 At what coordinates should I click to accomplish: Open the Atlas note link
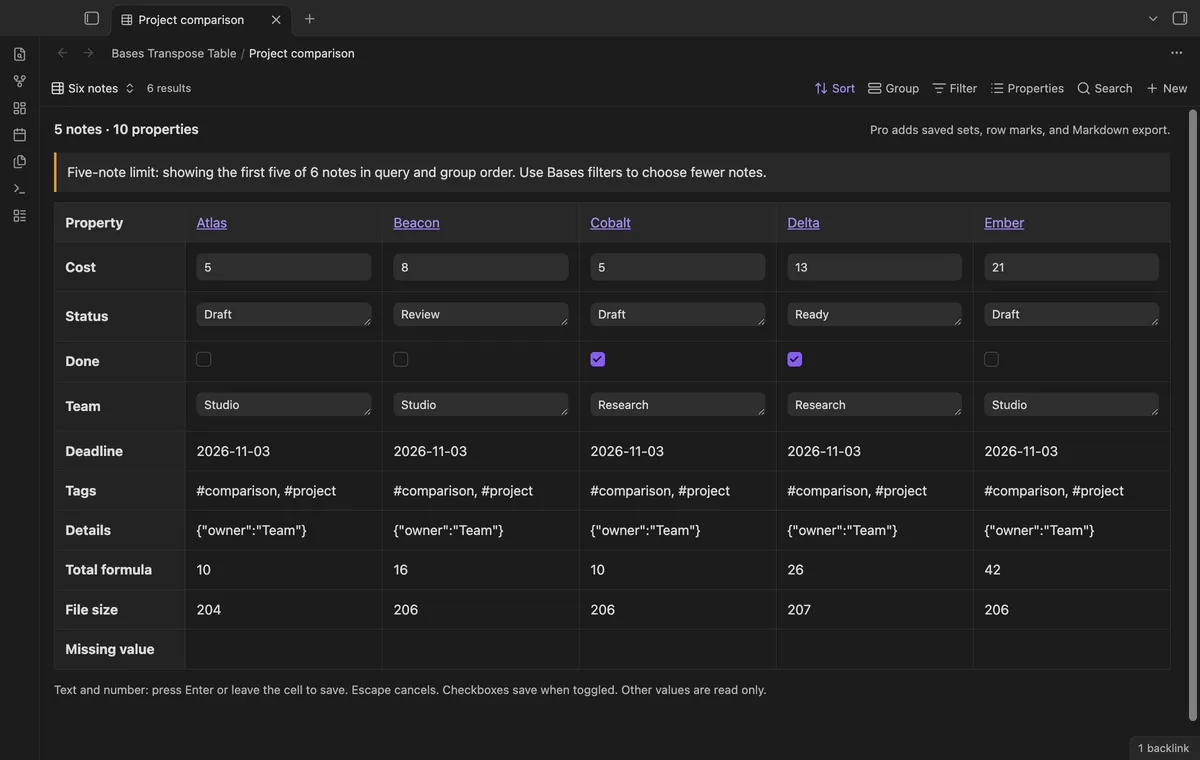212,223
